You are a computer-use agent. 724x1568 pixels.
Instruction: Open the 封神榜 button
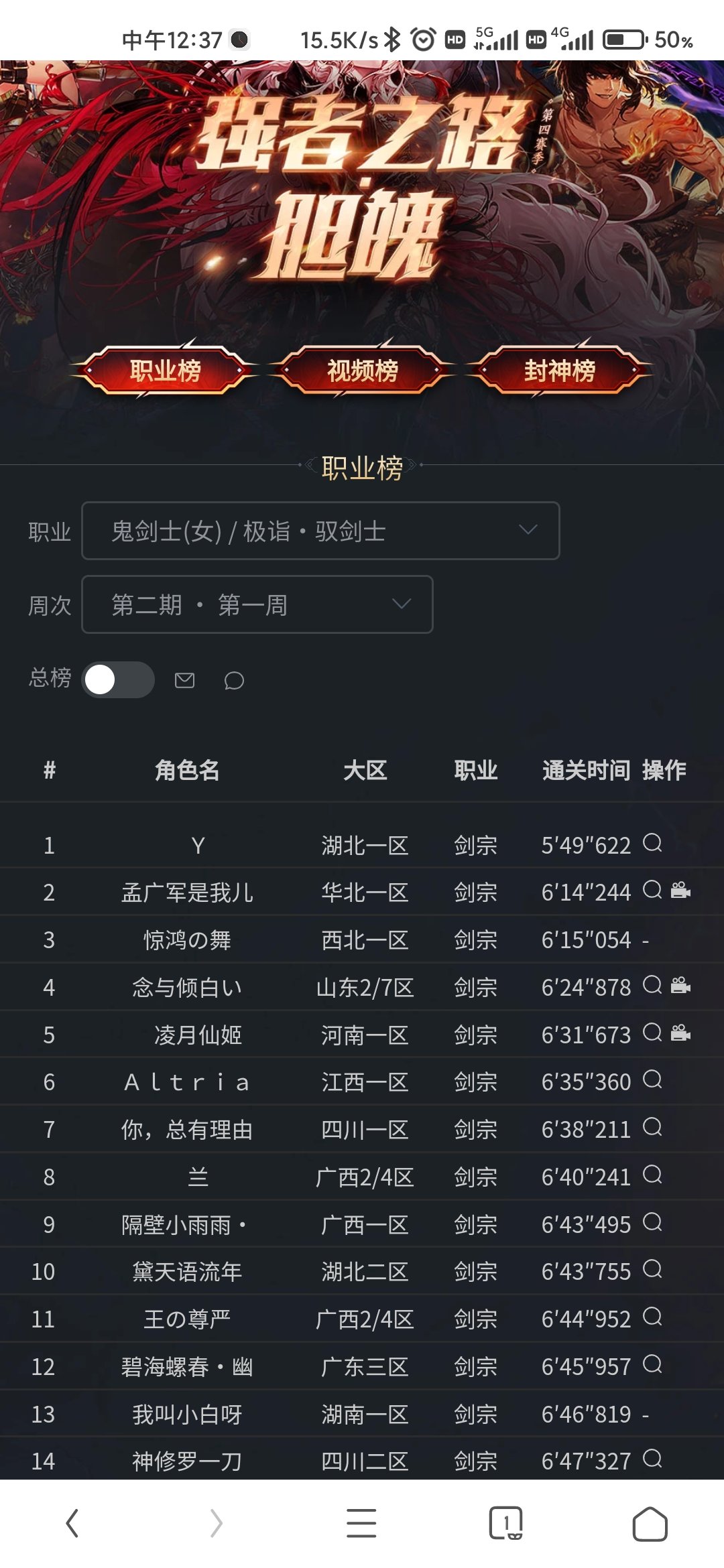559,370
